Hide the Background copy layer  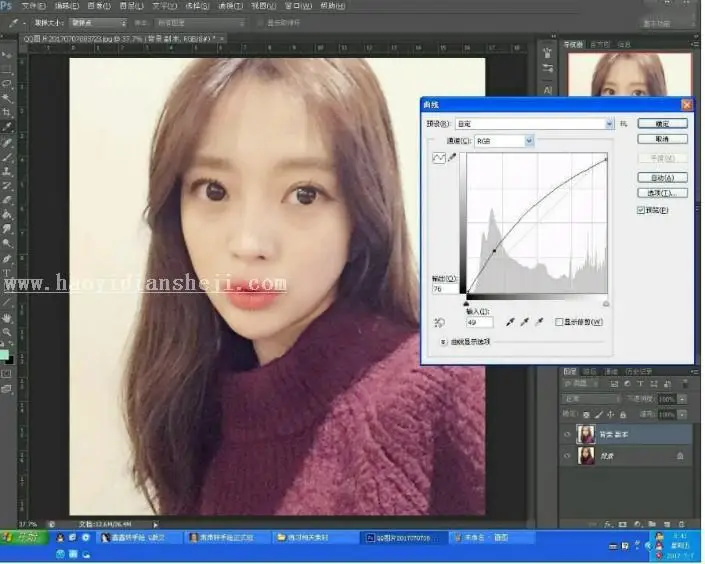[x=567, y=434]
